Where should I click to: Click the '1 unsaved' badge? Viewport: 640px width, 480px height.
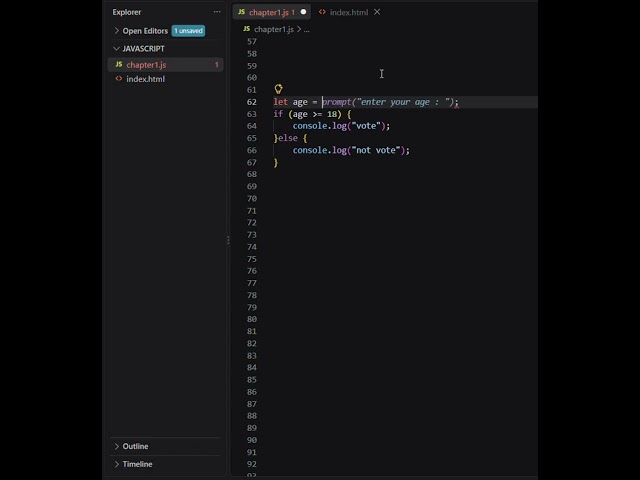point(188,31)
